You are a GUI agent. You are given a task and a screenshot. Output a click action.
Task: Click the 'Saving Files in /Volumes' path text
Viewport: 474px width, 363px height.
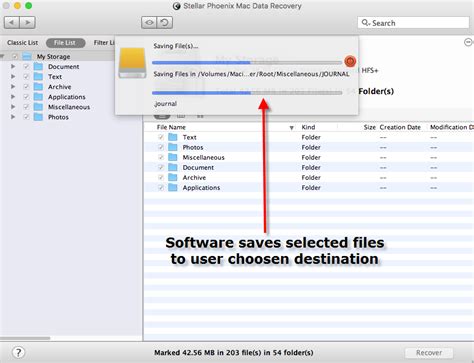tap(251, 74)
